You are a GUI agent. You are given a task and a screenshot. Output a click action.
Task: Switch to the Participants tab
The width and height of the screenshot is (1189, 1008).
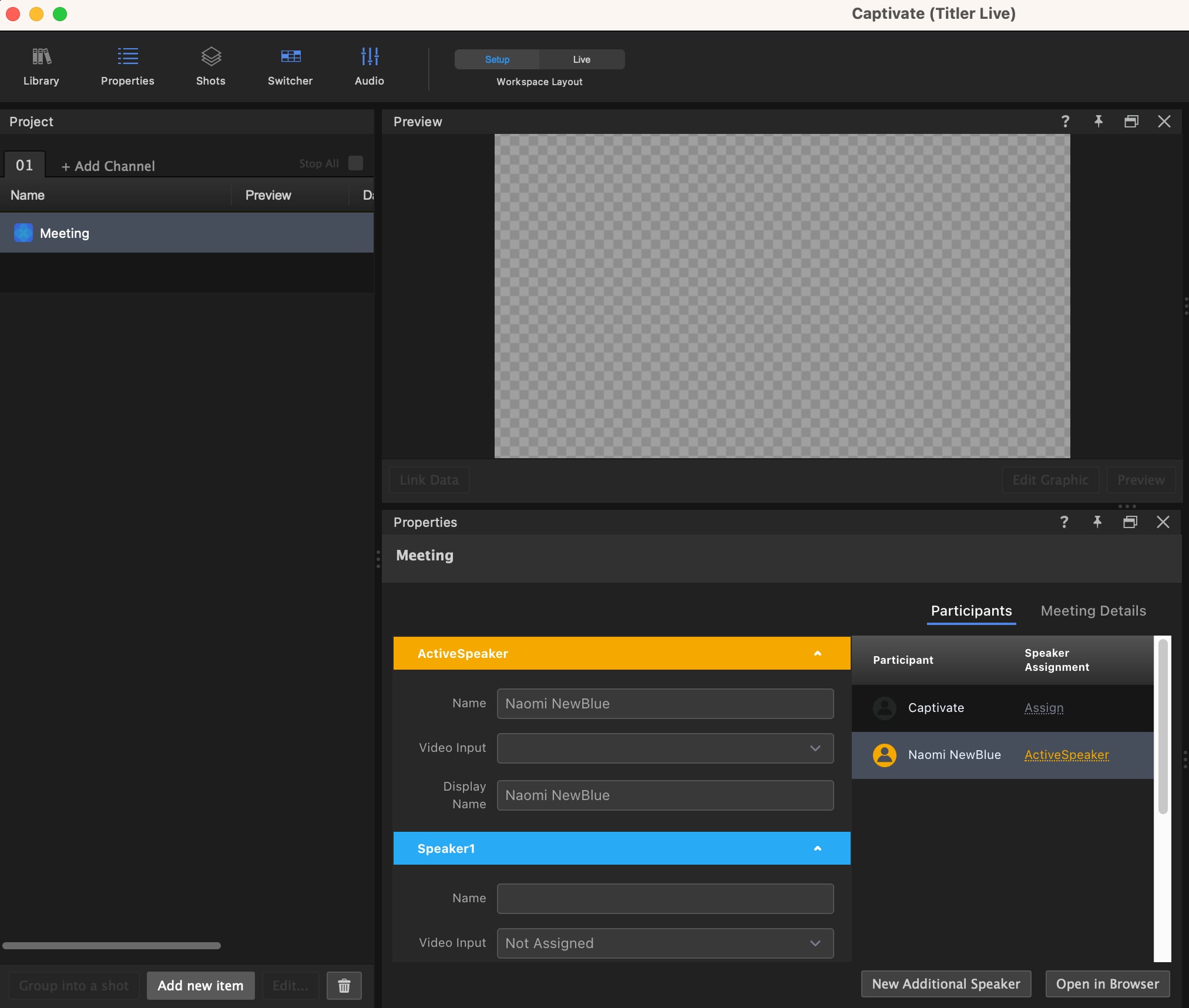coord(972,611)
